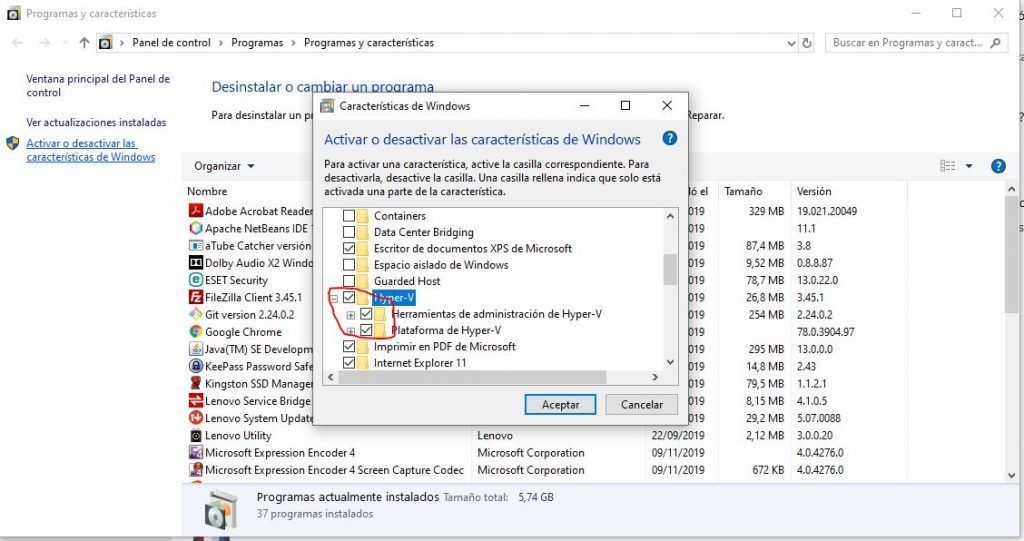Click the Git version 2.24.0.2 icon
This screenshot has height=541, width=1024.
point(195,314)
